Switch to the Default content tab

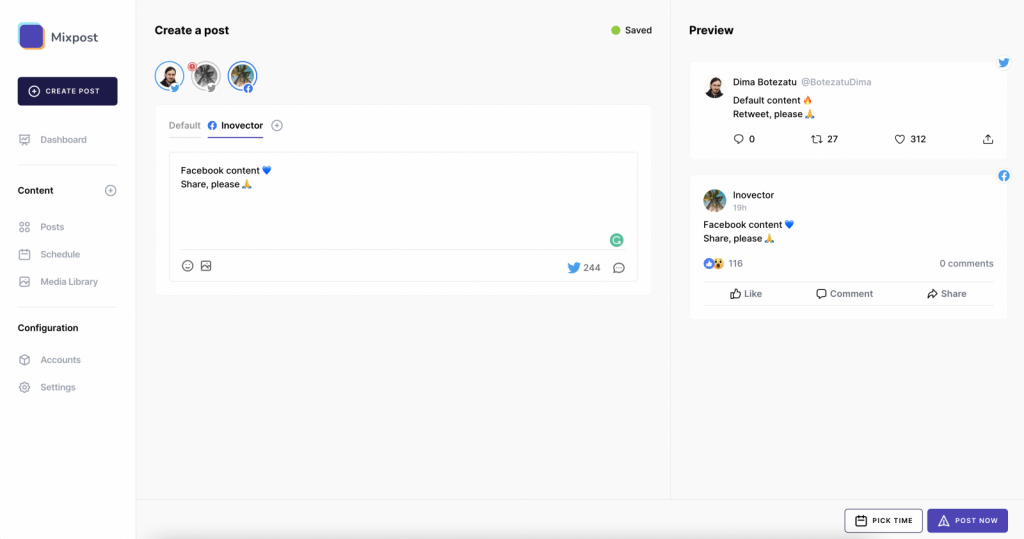[185, 125]
